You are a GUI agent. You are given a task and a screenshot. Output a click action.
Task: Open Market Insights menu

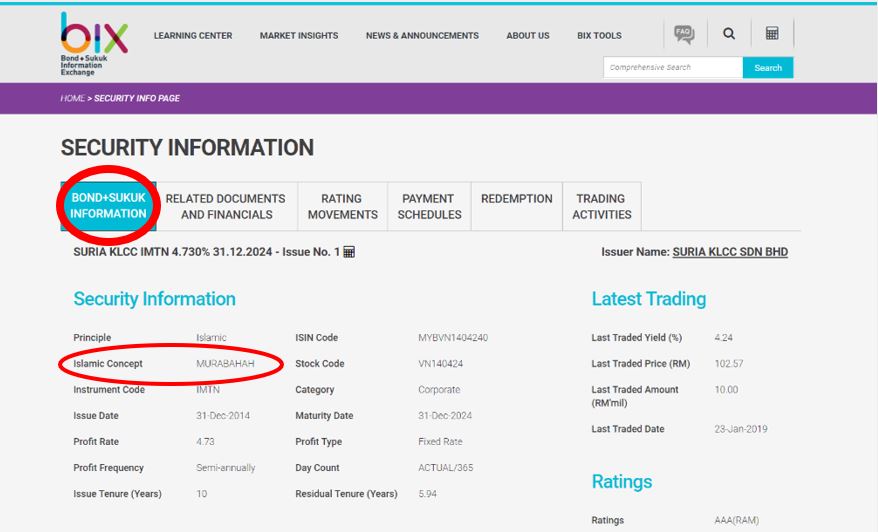click(299, 35)
